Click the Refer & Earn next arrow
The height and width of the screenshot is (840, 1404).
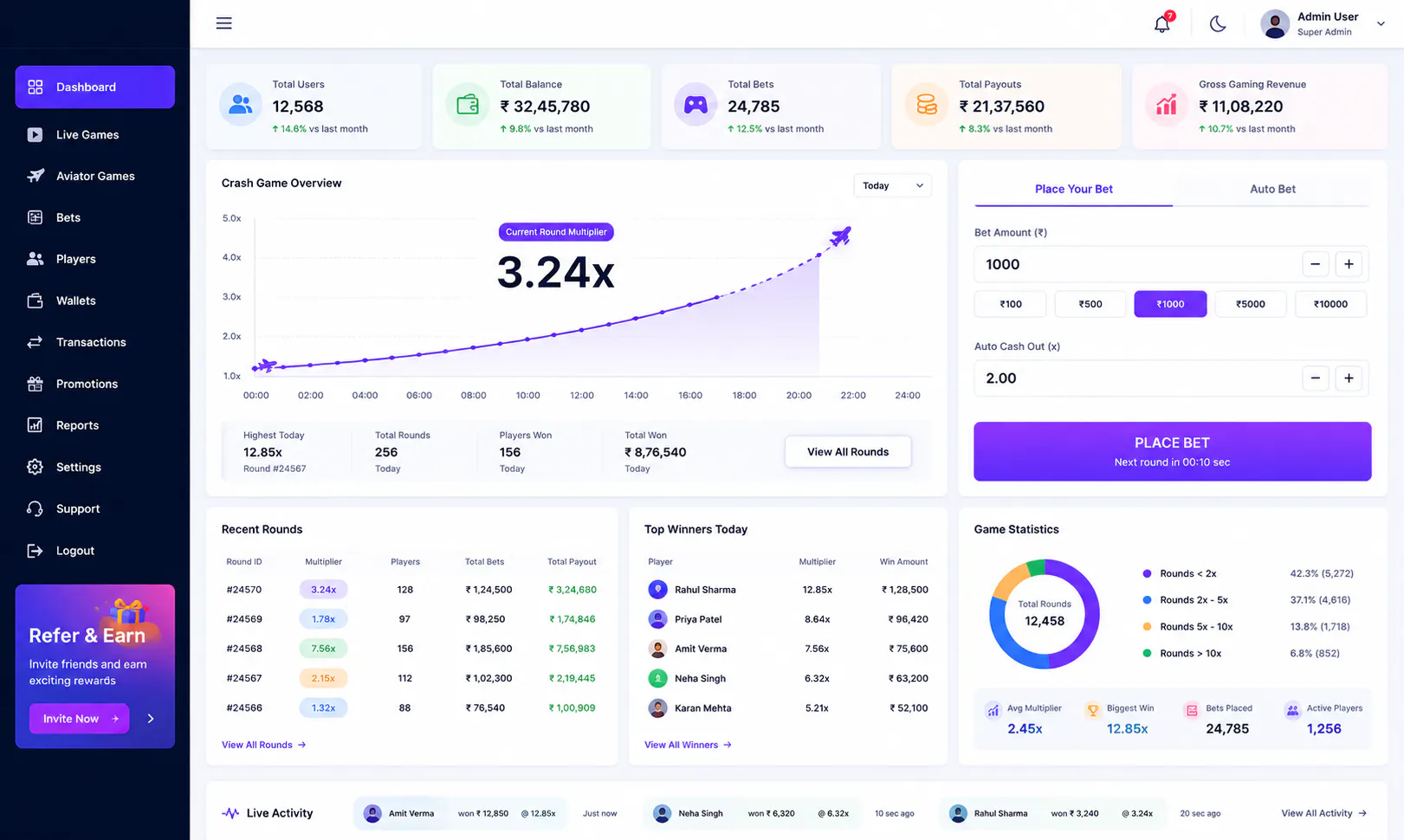[x=151, y=719]
